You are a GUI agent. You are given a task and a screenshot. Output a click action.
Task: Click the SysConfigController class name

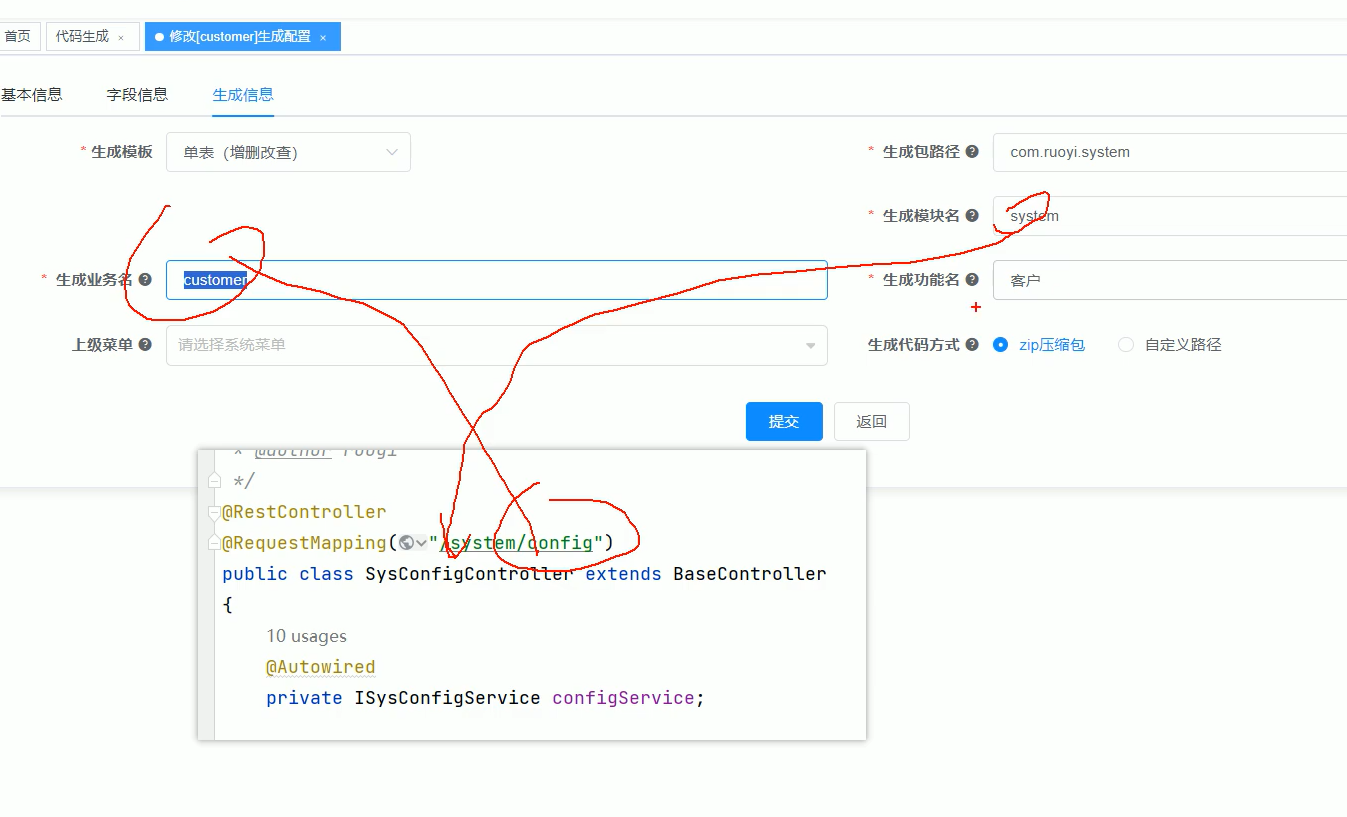(469, 574)
